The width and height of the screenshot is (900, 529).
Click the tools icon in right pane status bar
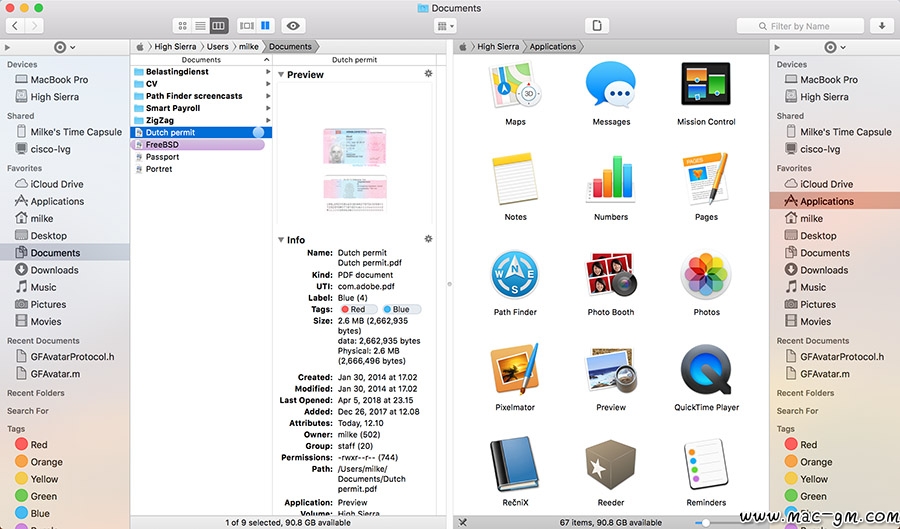pos(463,523)
